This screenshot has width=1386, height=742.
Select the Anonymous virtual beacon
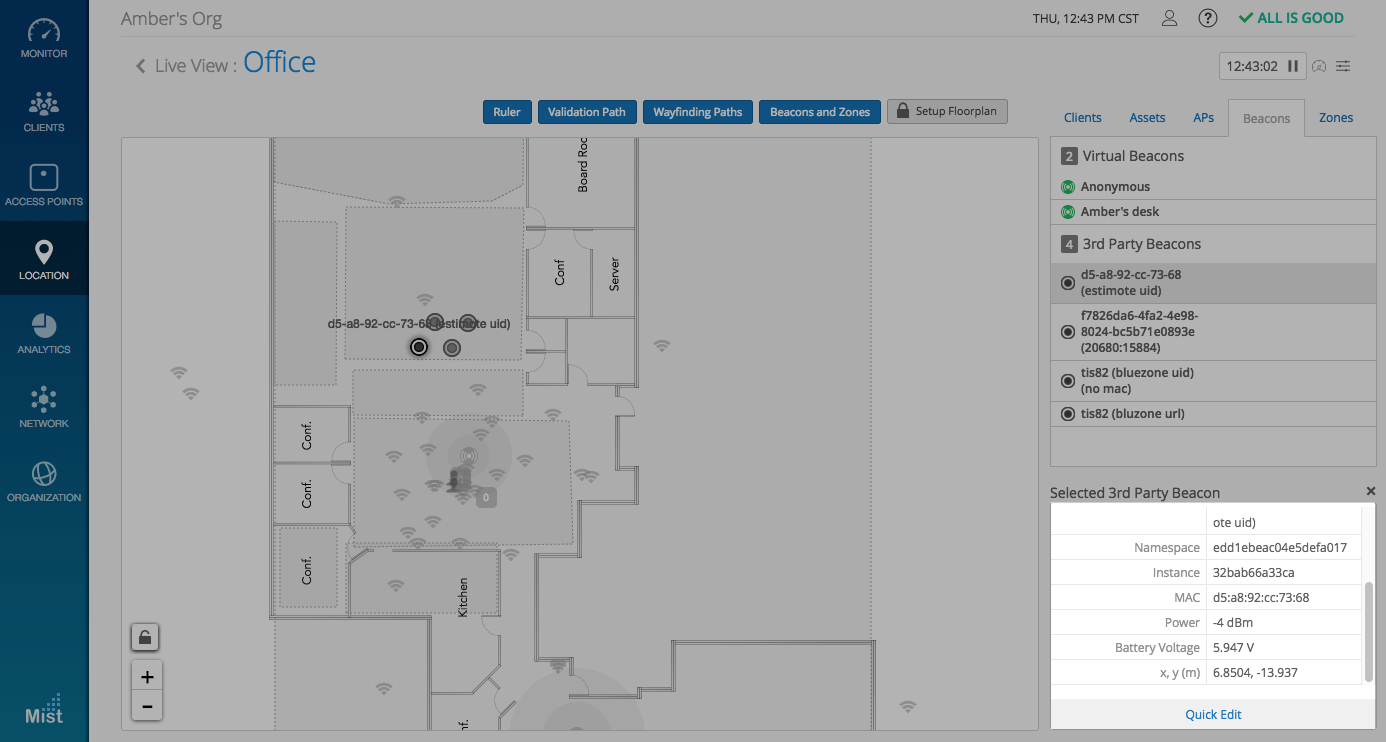click(x=1115, y=187)
